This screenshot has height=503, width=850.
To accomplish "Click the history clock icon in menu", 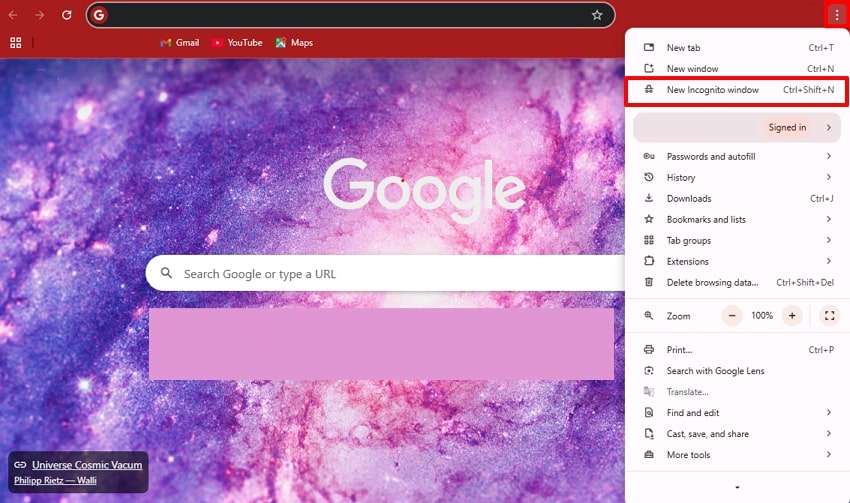I will [x=648, y=177].
